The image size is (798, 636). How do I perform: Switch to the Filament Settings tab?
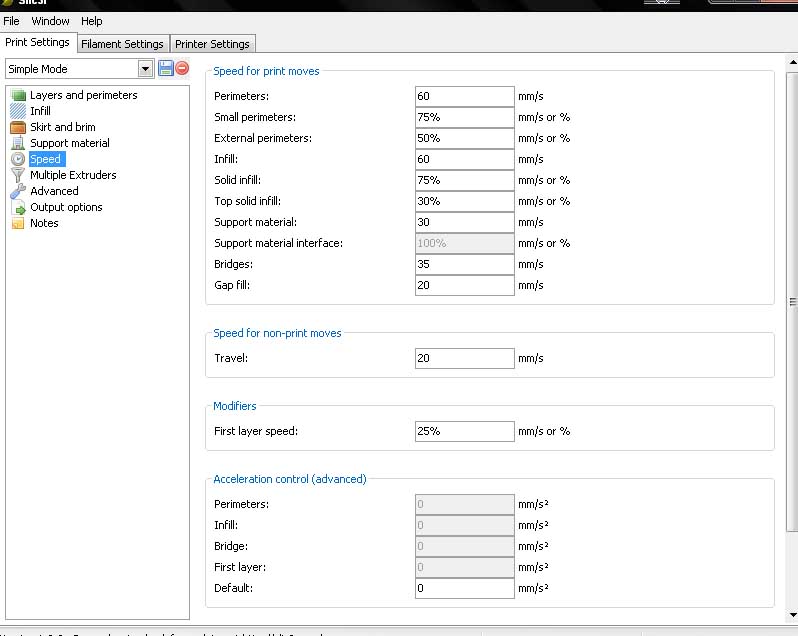(x=122, y=44)
